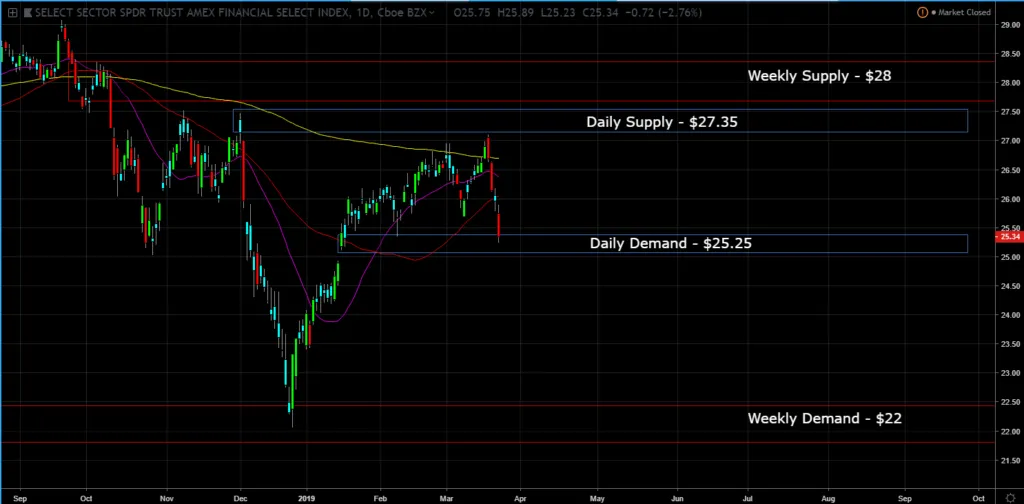The image size is (1024, 504).
Task: Select the Weekly Demand - $22 text label
Action: (824, 418)
